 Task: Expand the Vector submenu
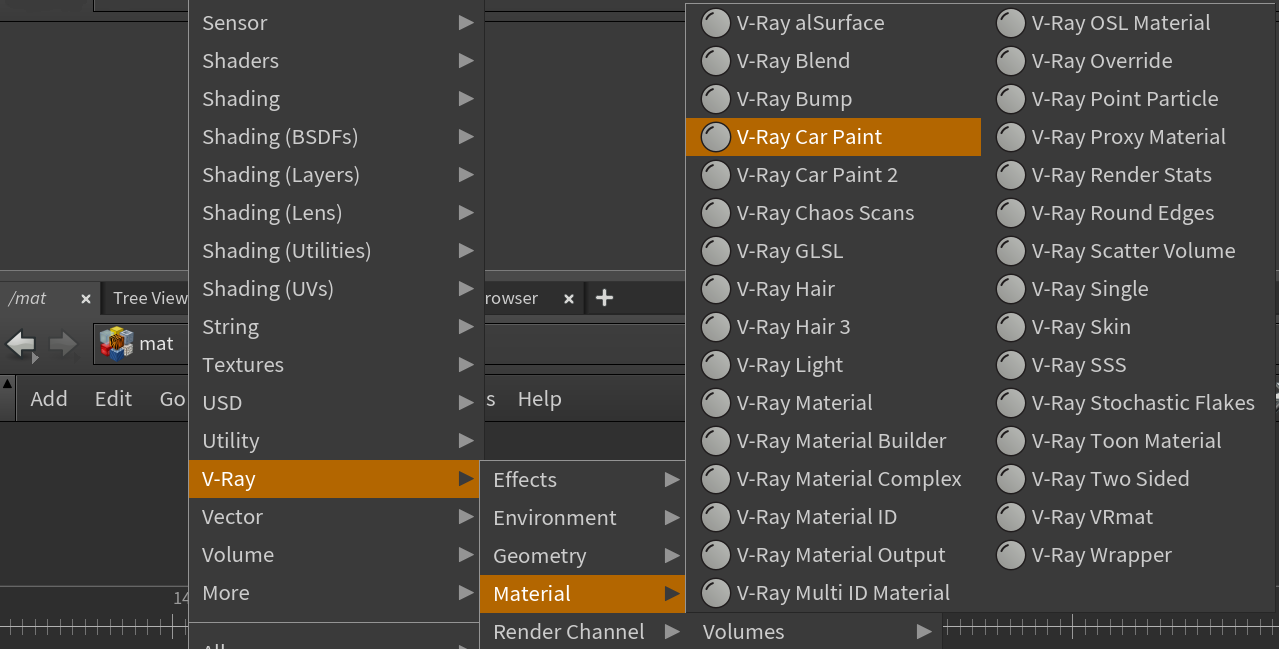point(336,517)
